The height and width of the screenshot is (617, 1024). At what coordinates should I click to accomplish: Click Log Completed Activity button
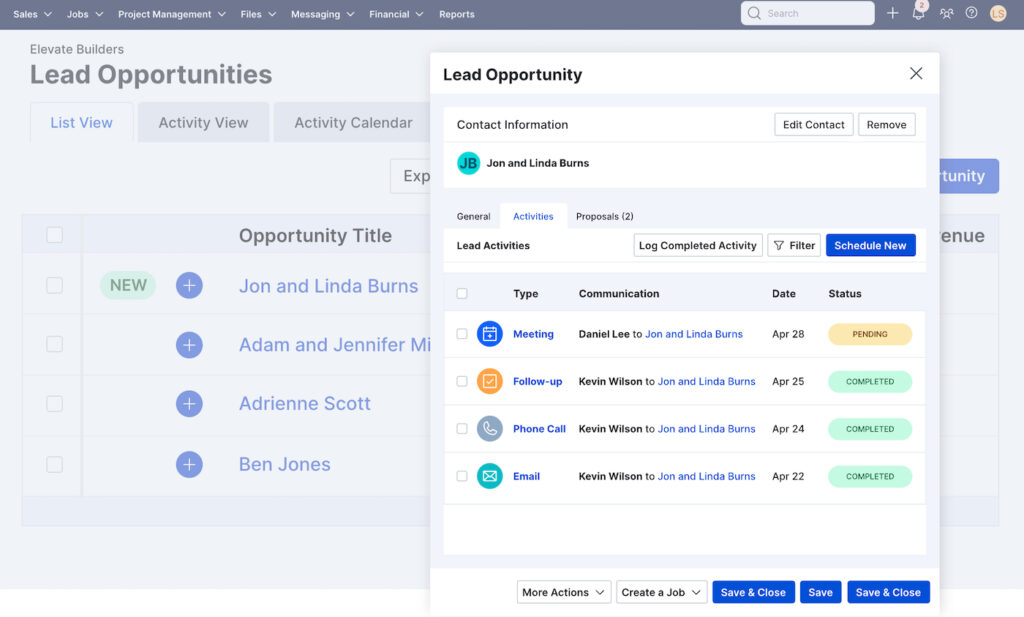(x=697, y=245)
